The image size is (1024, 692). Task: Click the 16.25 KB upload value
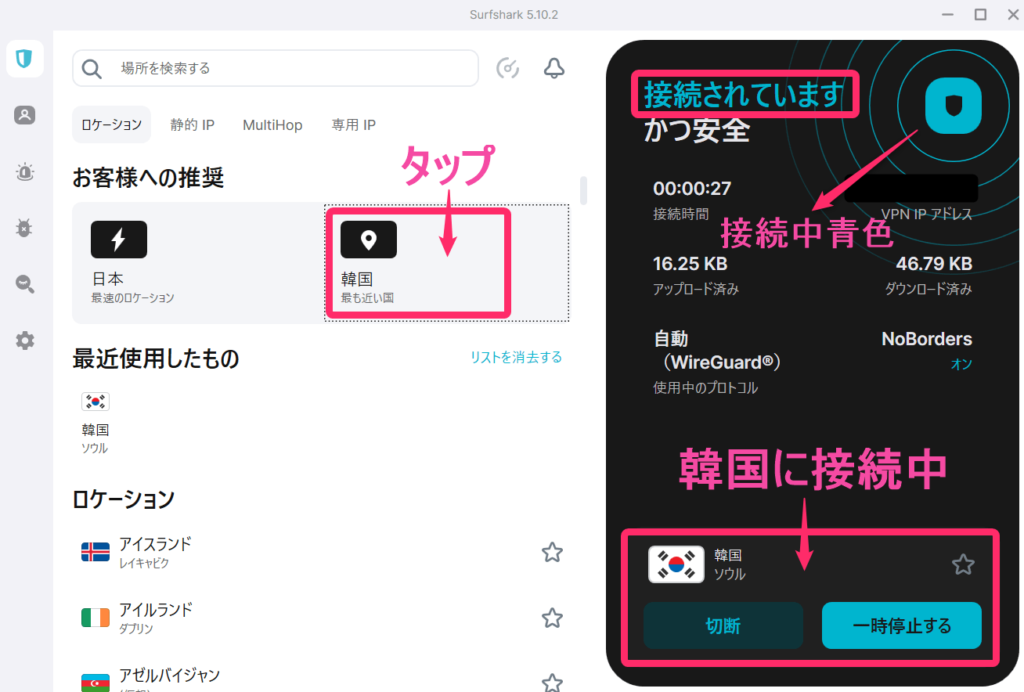coord(690,264)
